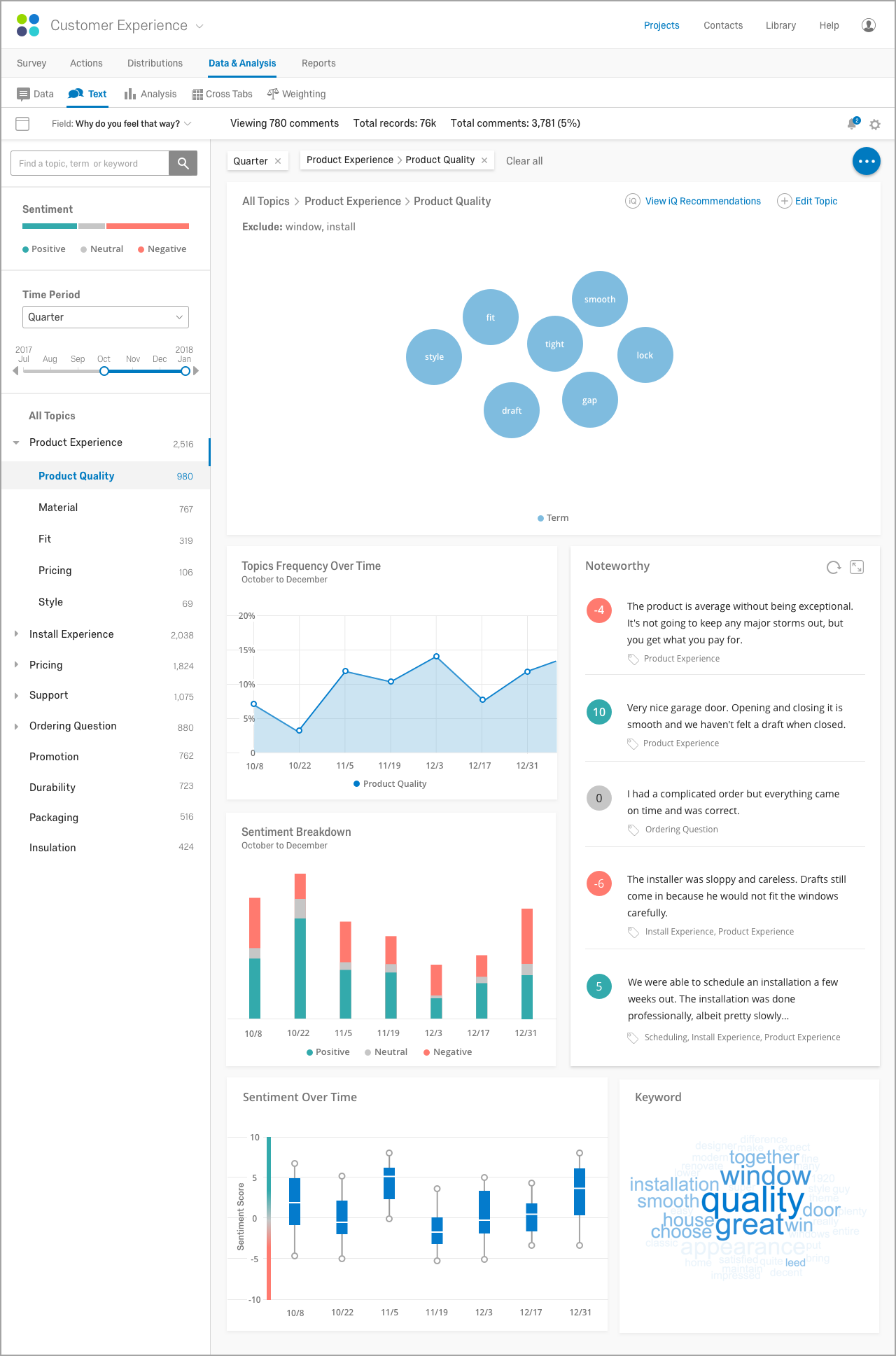Open the Survey tab
896x1356 pixels.
(x=31, y=63)
